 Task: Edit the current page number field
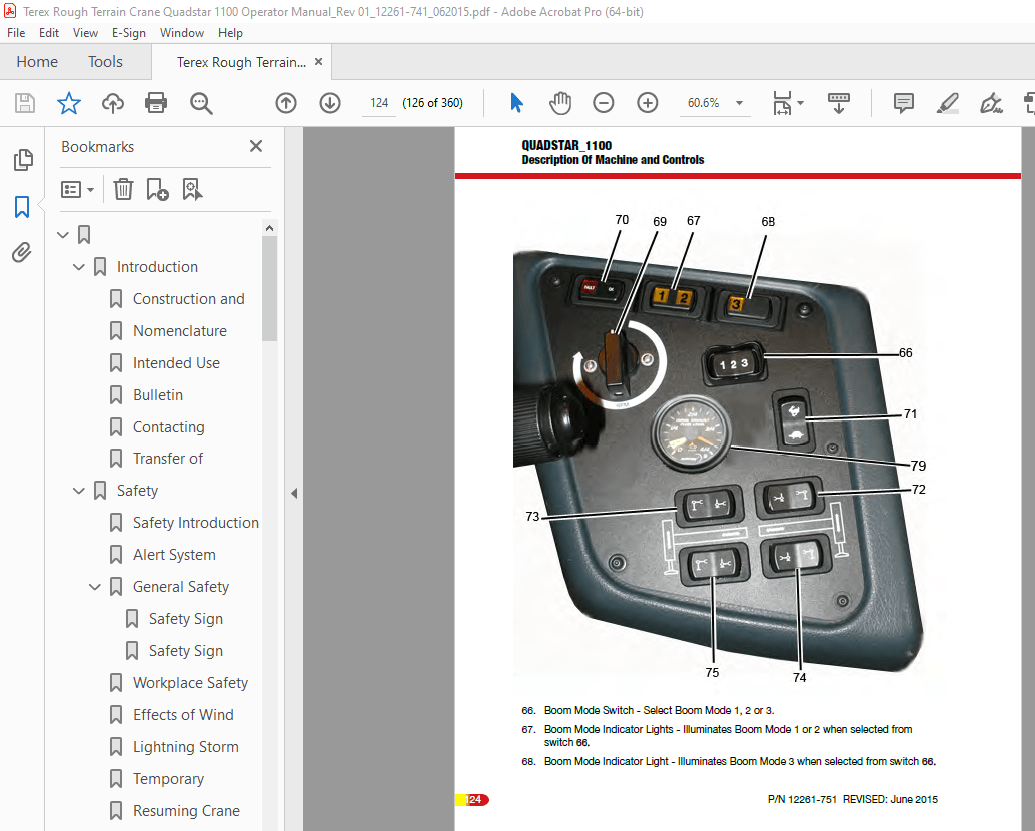point(378,103)
